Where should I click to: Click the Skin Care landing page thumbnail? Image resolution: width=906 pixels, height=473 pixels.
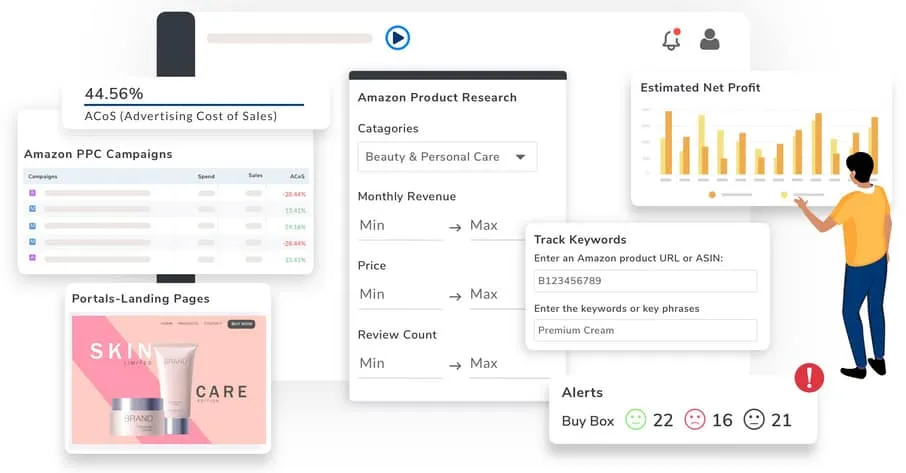(x=169, y=380)
